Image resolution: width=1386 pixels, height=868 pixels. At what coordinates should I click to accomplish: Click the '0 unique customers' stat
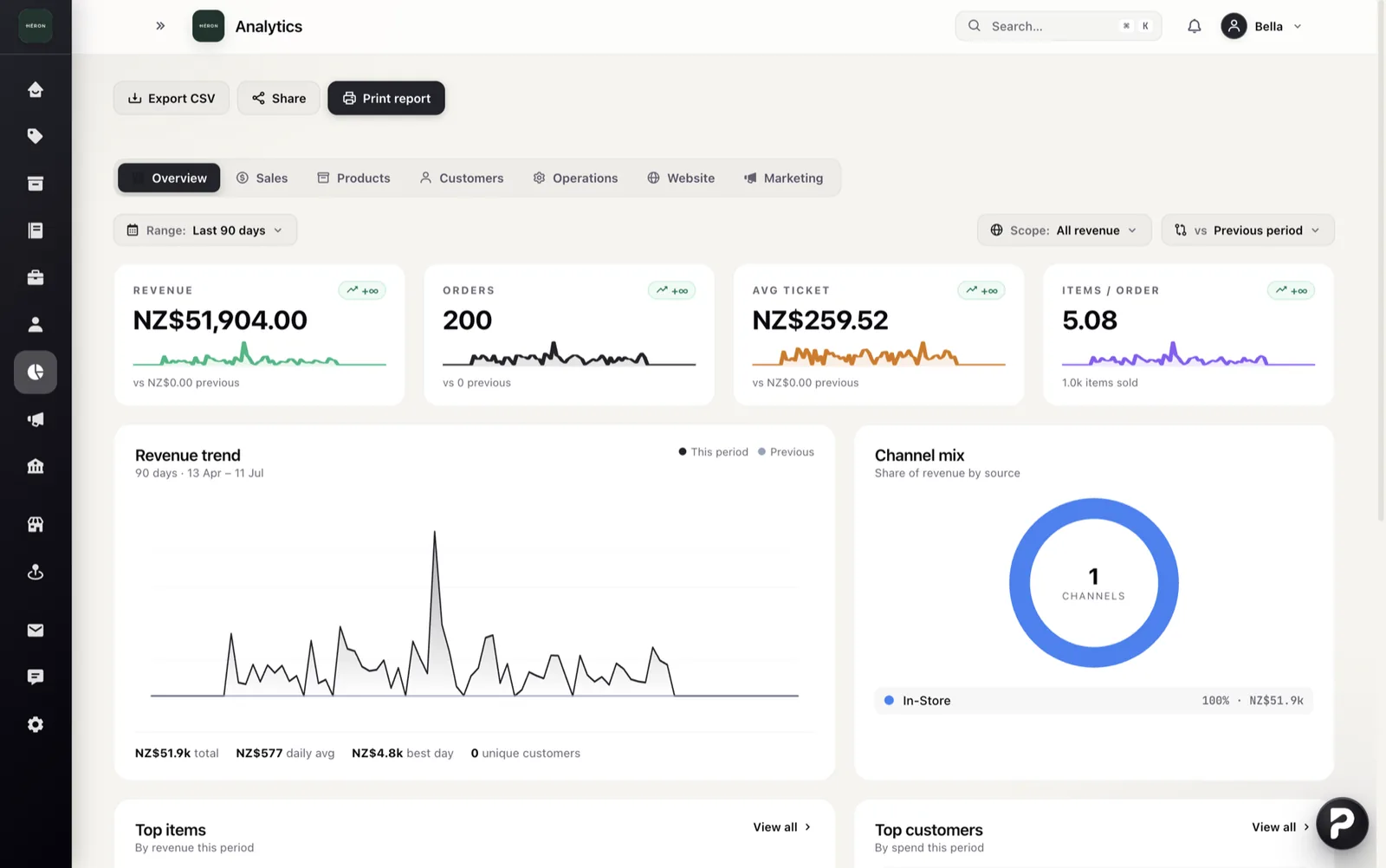click(x=526, y=754)
